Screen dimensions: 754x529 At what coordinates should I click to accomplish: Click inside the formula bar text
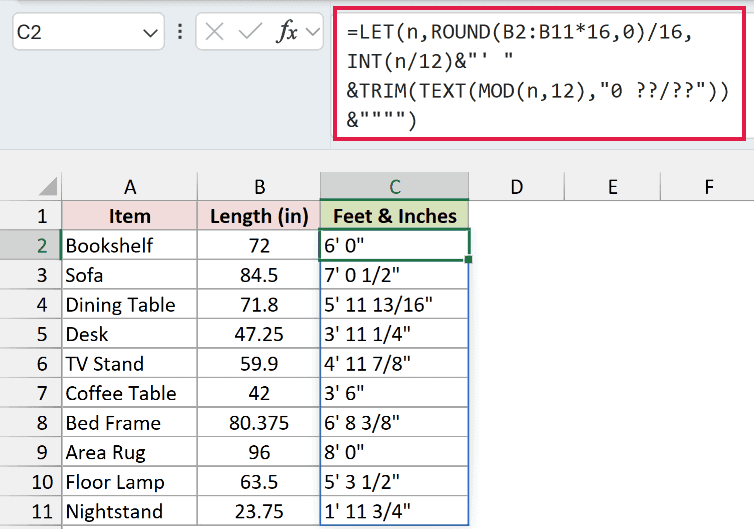pyautogui.click(x=539, y=76)
